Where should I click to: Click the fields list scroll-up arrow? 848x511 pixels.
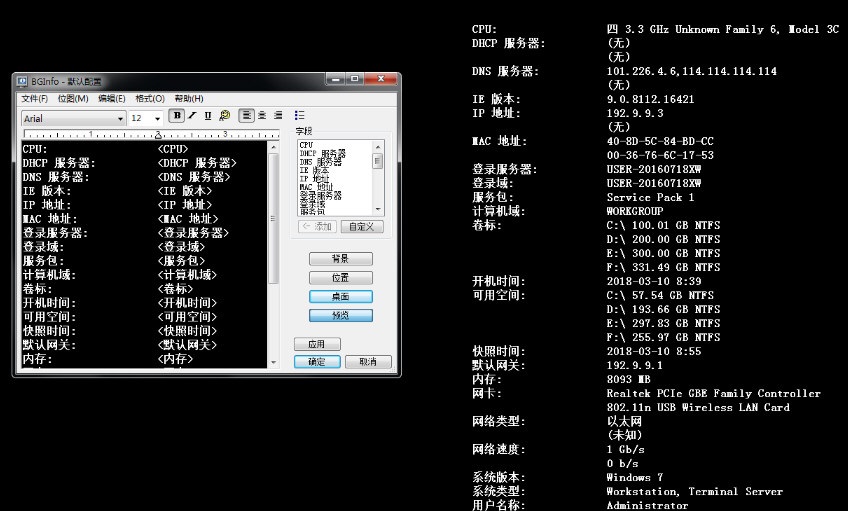click(378, 147)
